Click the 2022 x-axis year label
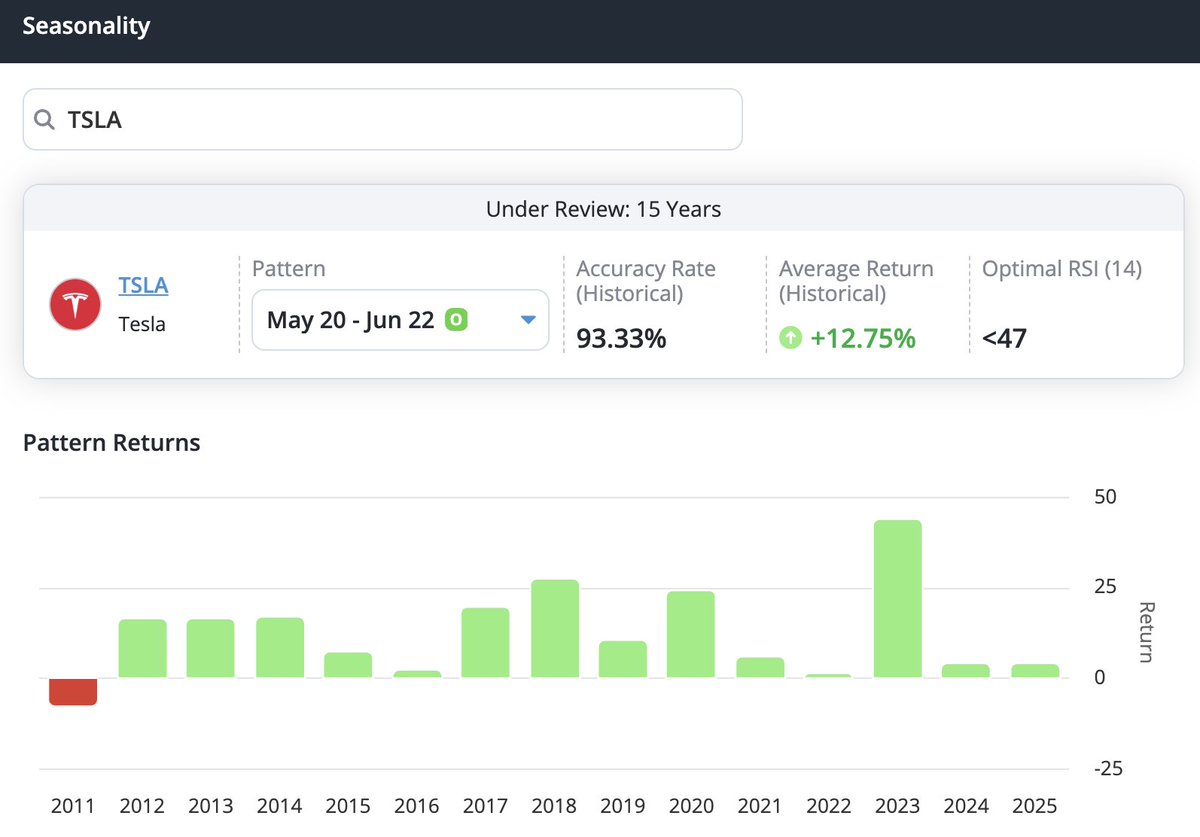 [x=829, y=806]
